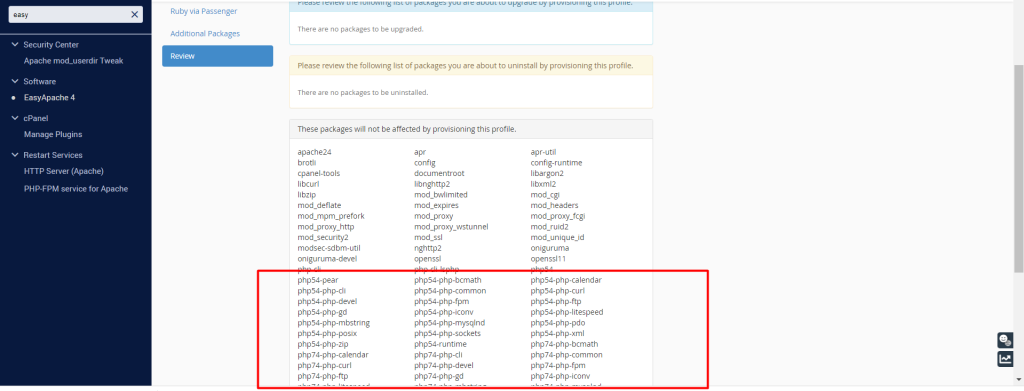Clear the sidebar search with the X

(x=134, y=14)
